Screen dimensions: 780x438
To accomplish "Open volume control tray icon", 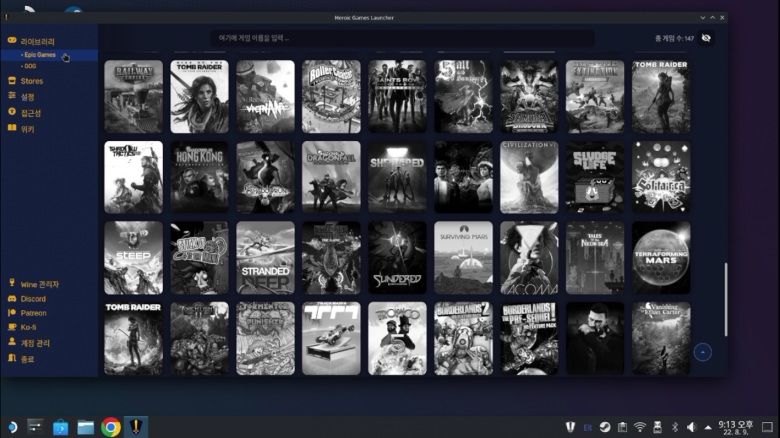I will [692, 427].
